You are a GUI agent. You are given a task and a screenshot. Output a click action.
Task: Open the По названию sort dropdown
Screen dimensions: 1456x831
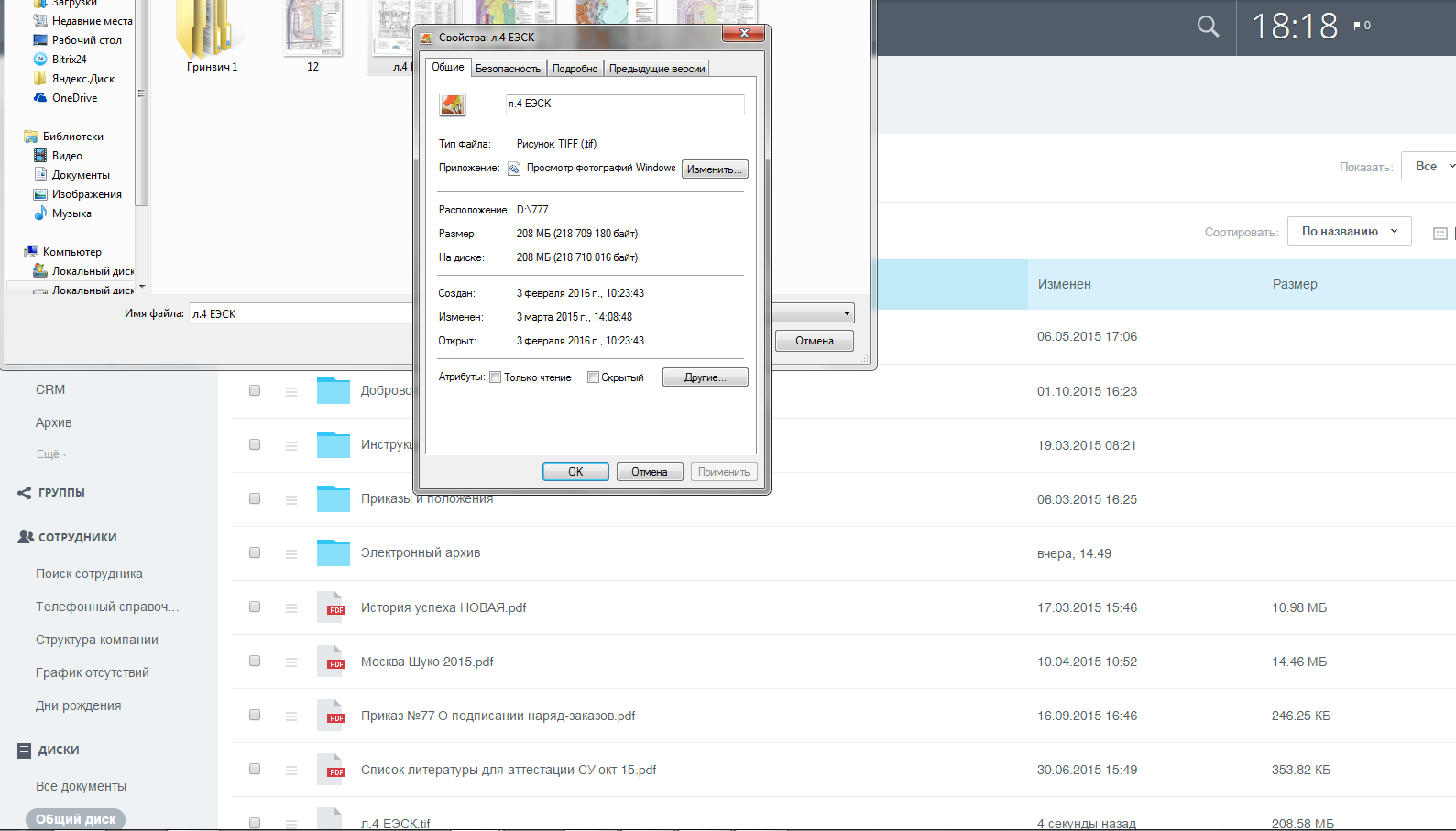pos(1349,232)
